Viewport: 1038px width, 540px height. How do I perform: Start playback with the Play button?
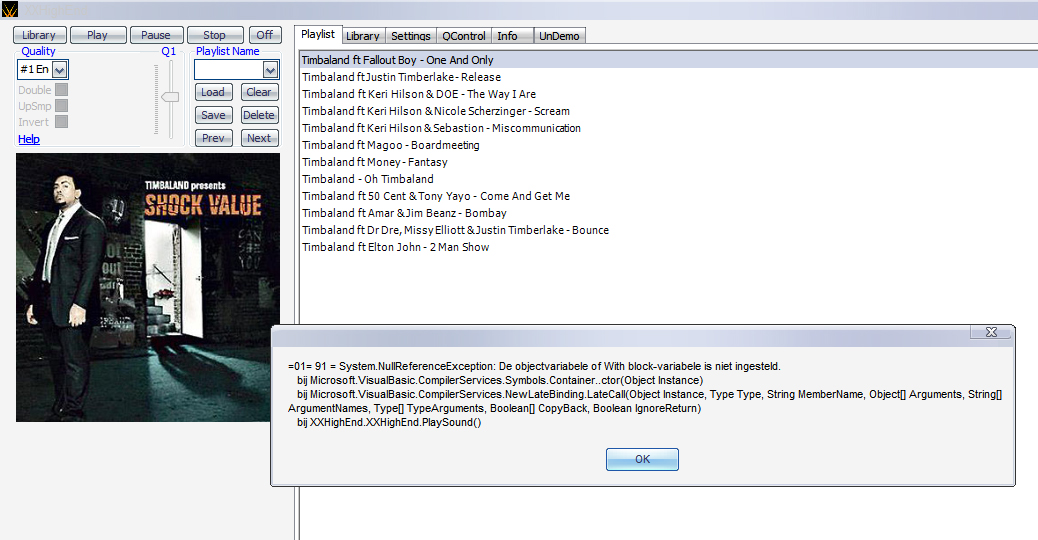tap(97, 35)
